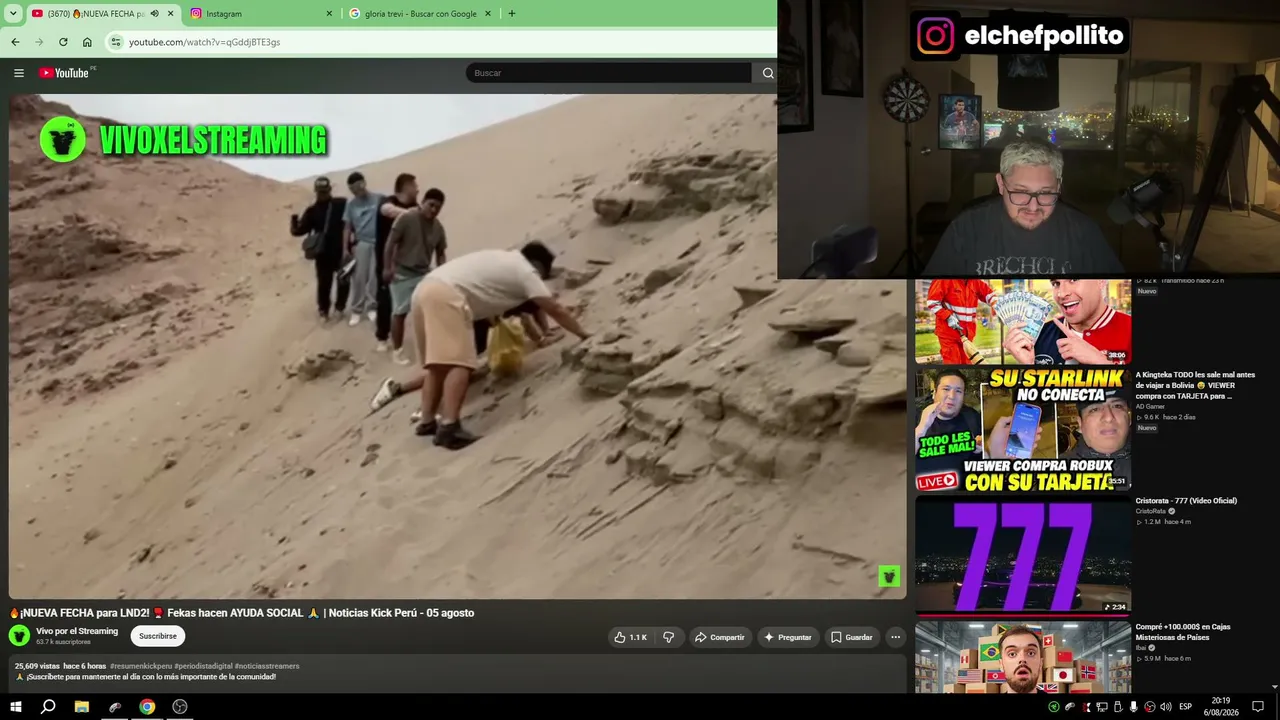The image size is (1280, 720).
Task: Open OBS Studio from the taskbar
Action: point(180,706)
